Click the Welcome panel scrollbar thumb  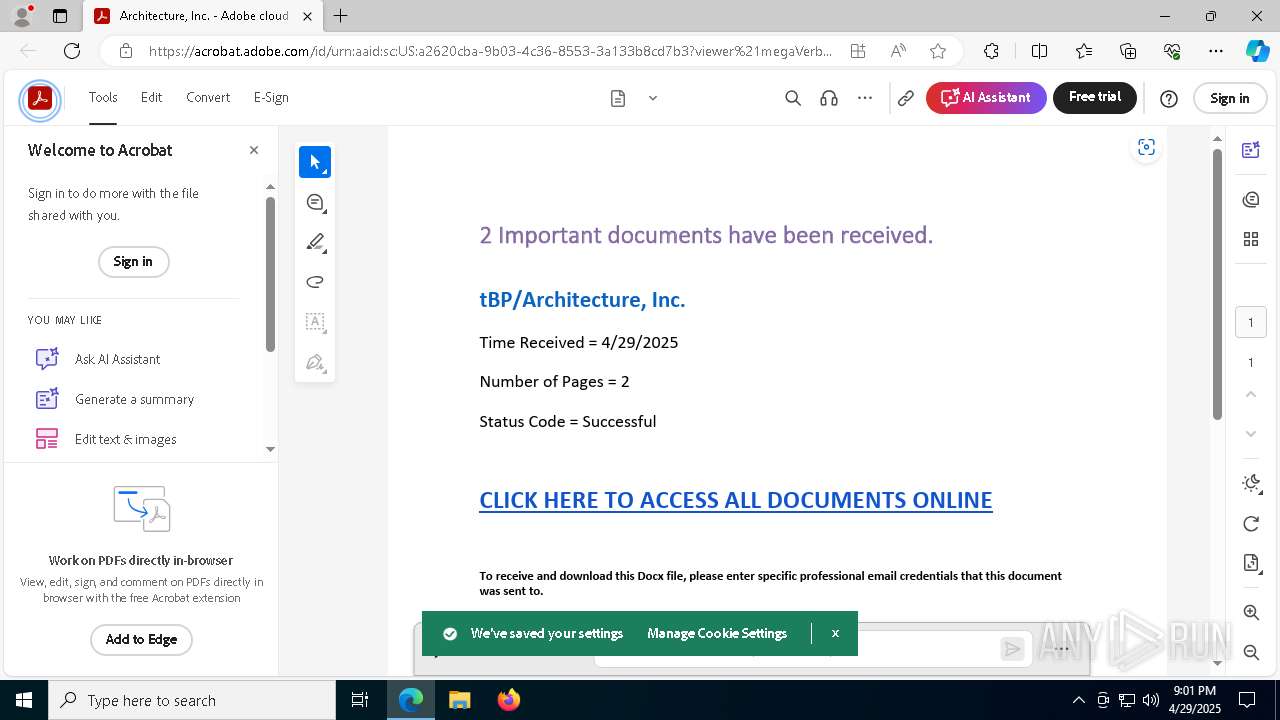[x=270, y=274]
